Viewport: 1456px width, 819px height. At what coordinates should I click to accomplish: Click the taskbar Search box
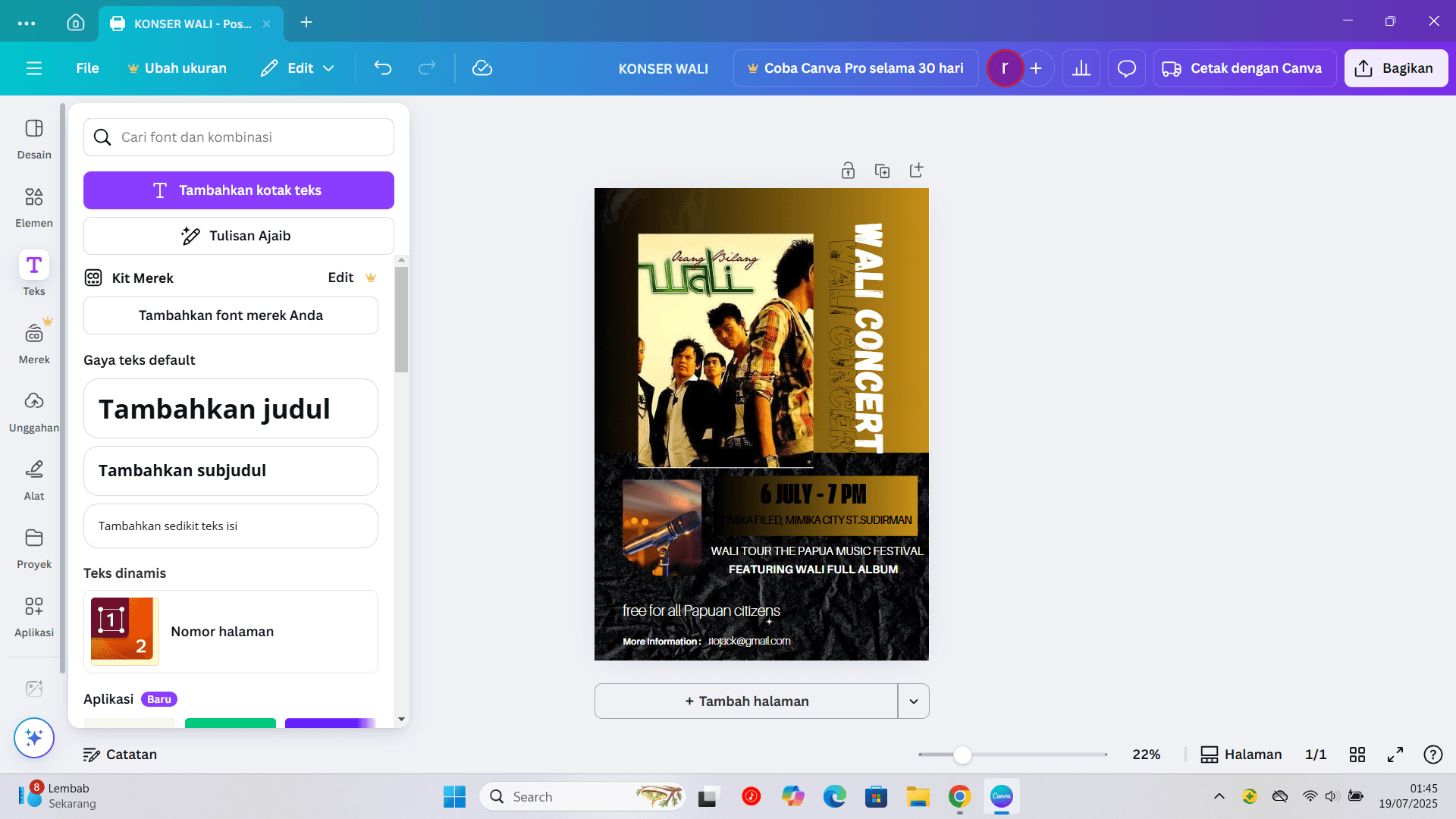pos(582,796)
